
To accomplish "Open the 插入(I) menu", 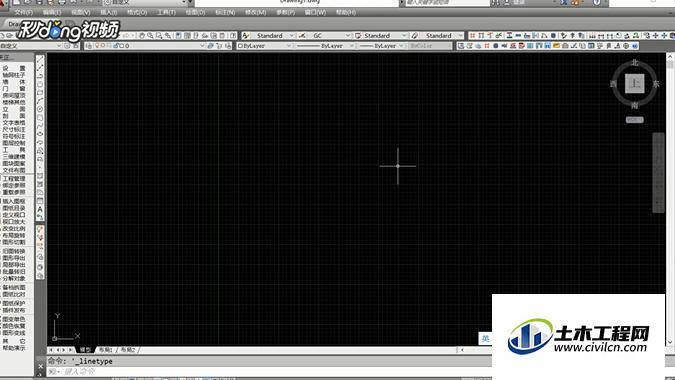I will point(108,12).
